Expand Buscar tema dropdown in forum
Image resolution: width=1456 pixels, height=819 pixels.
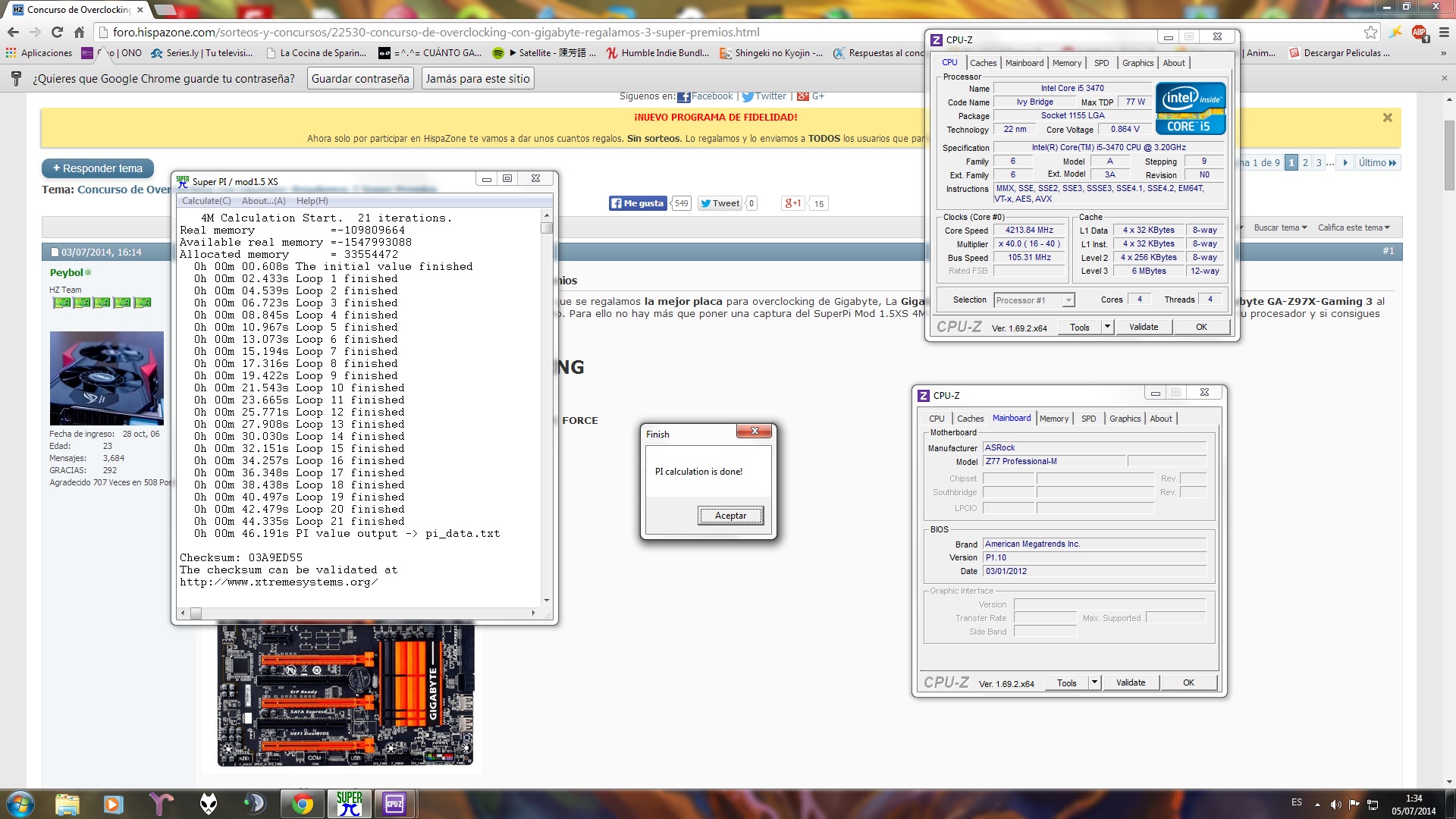coord(1280,227)
